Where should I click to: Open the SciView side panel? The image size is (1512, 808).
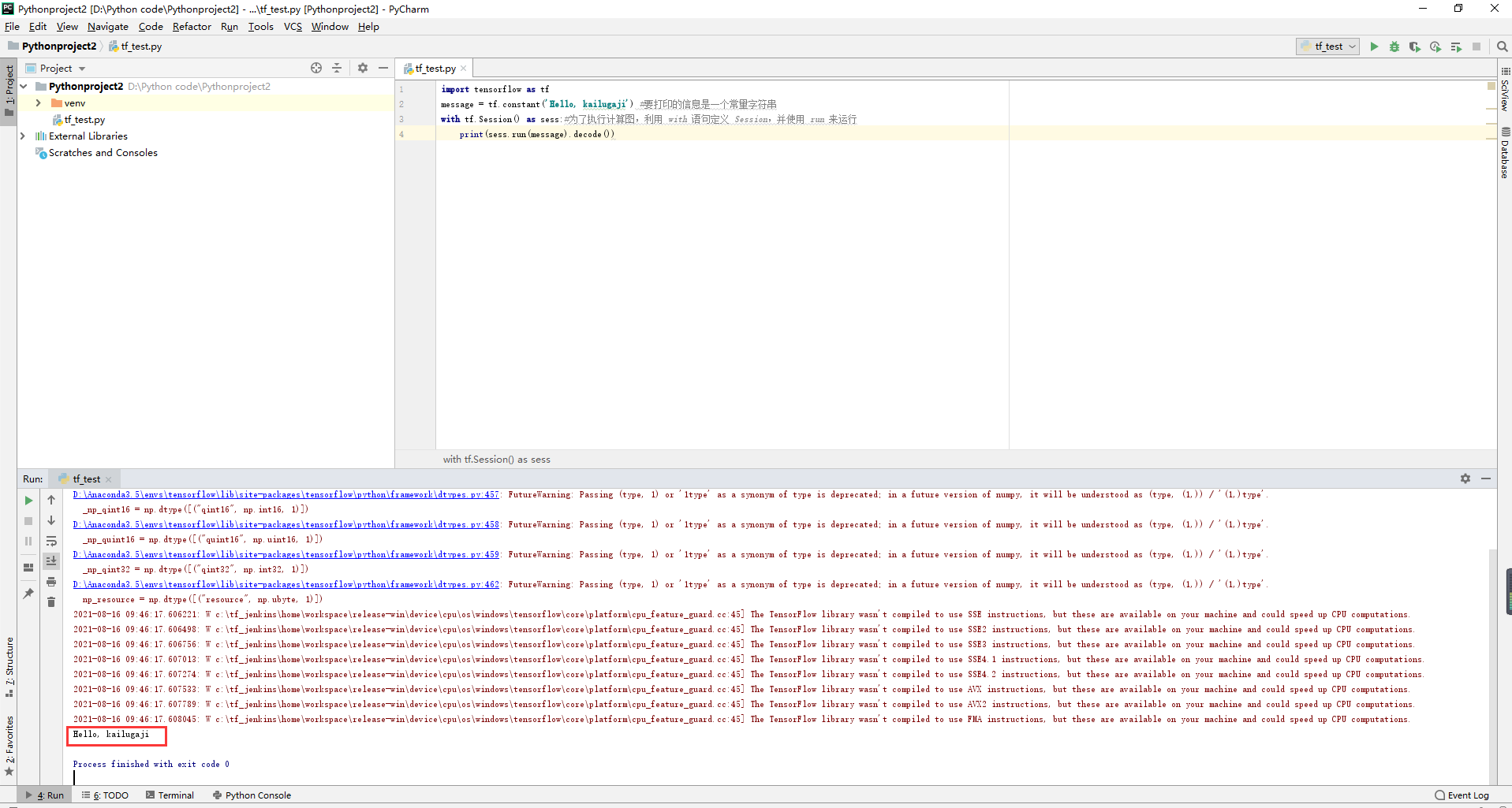[x=1505, y=89]
